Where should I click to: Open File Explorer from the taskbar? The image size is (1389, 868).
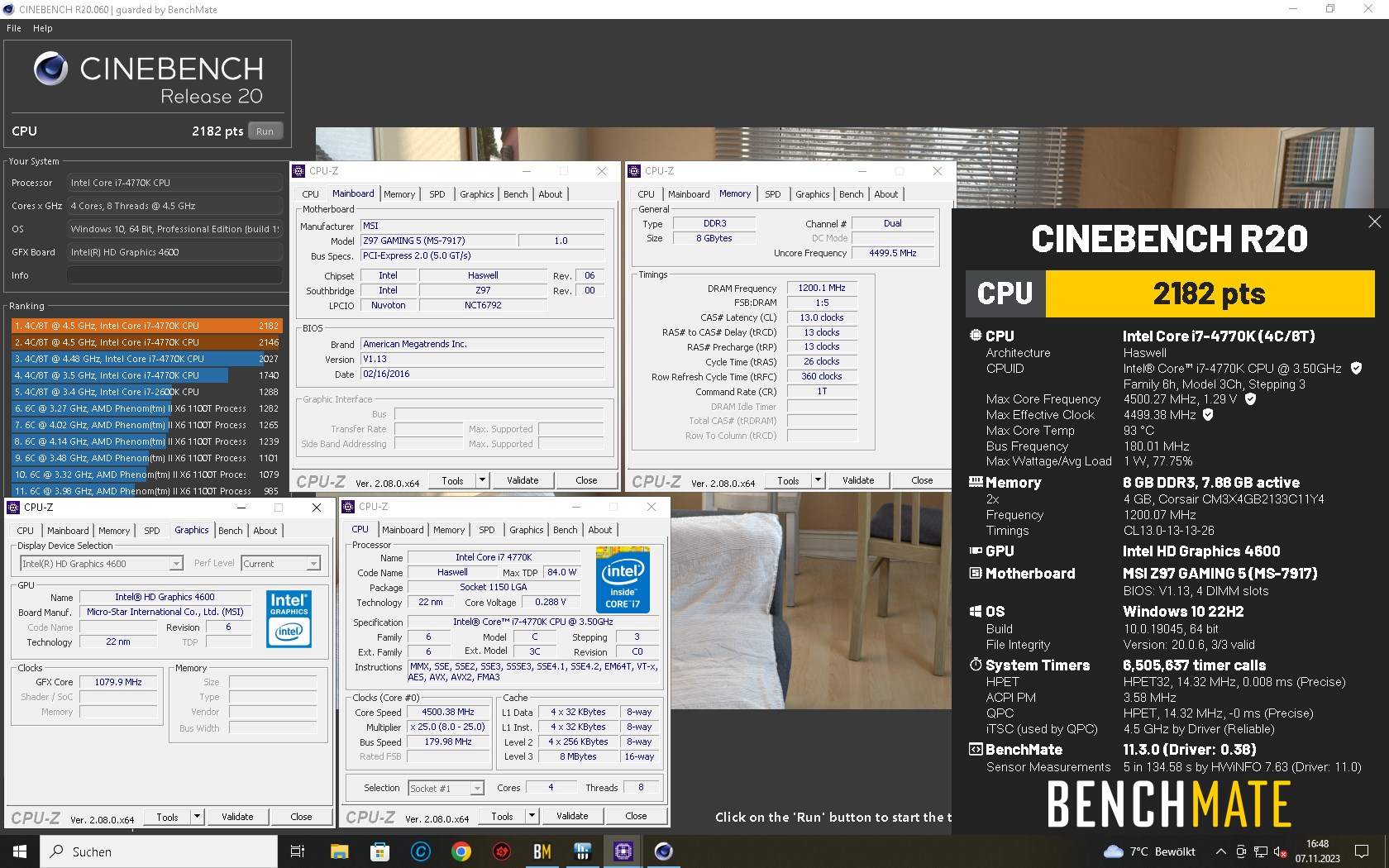click(339, 851)
